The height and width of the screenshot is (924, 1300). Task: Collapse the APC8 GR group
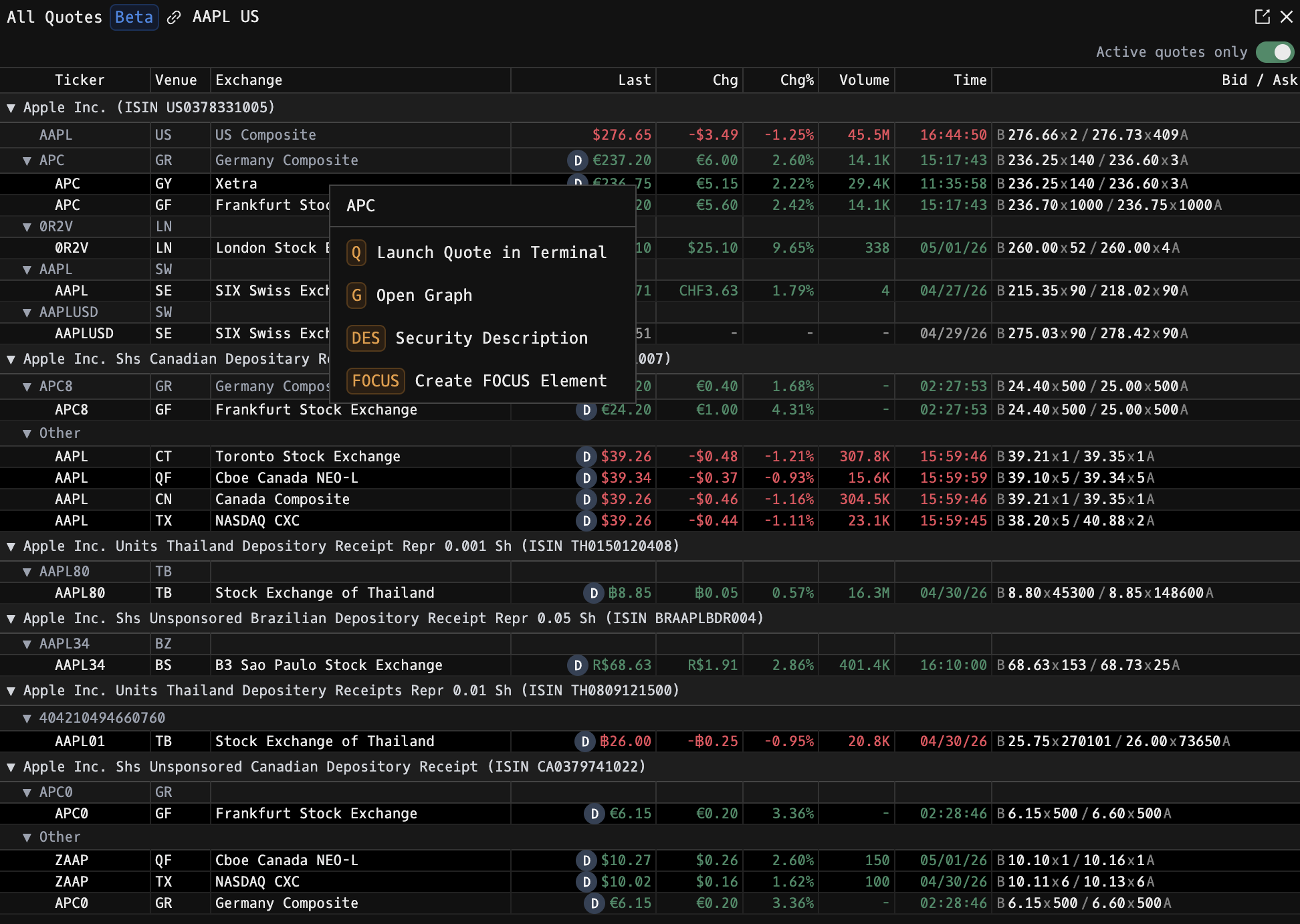coord(27,386)
